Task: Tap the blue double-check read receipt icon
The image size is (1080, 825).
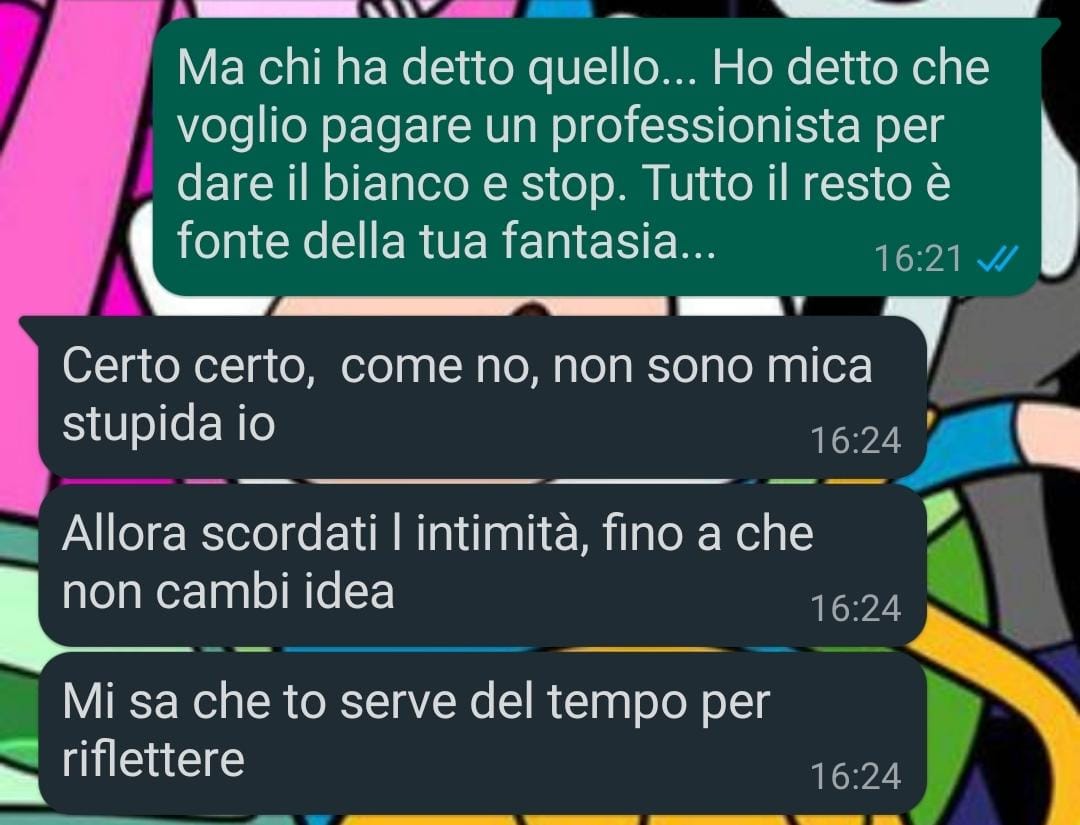Action: click(997, 260)
